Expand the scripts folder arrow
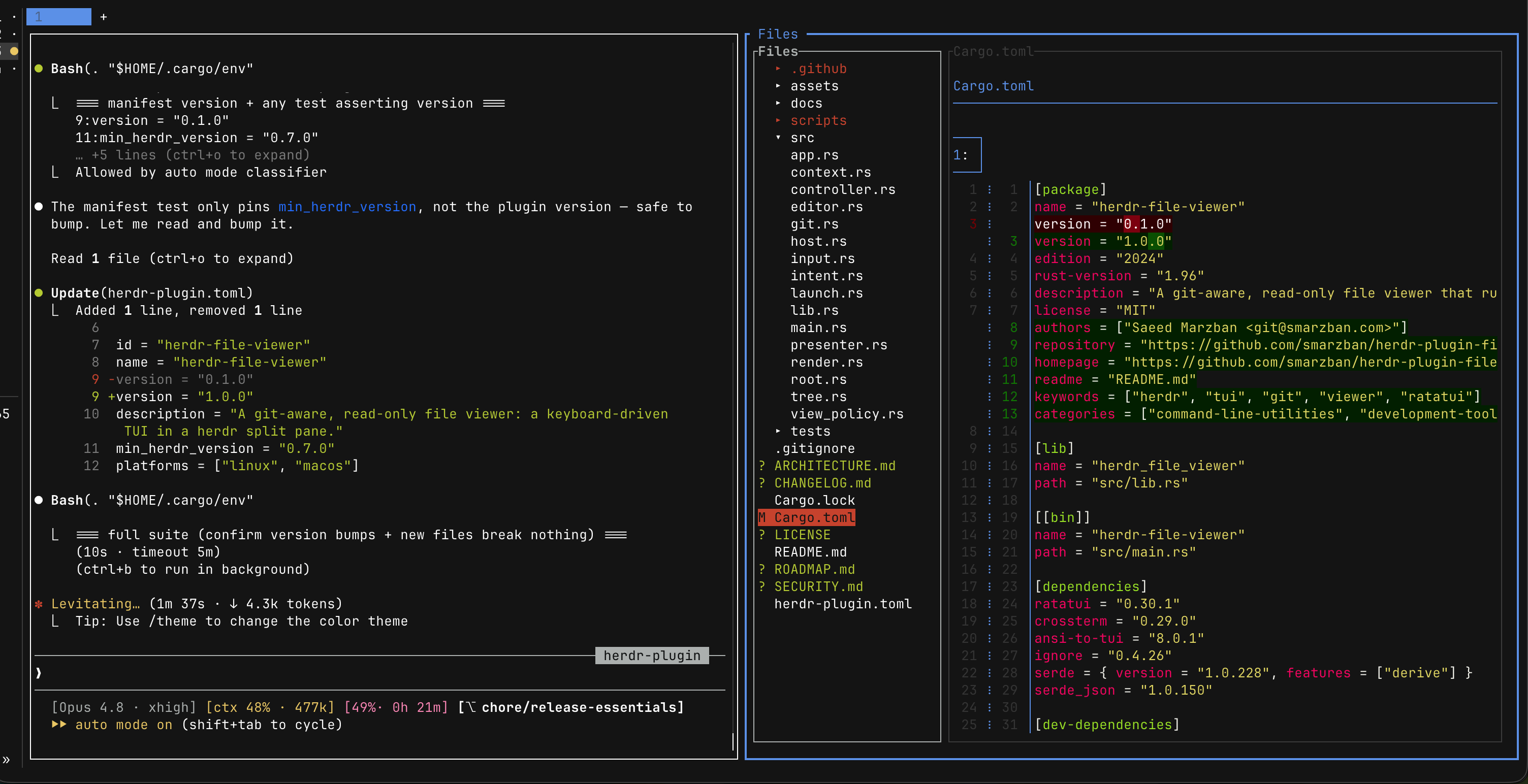The width and height of the screenshot is (1528, 784). (x=778, y=120)
